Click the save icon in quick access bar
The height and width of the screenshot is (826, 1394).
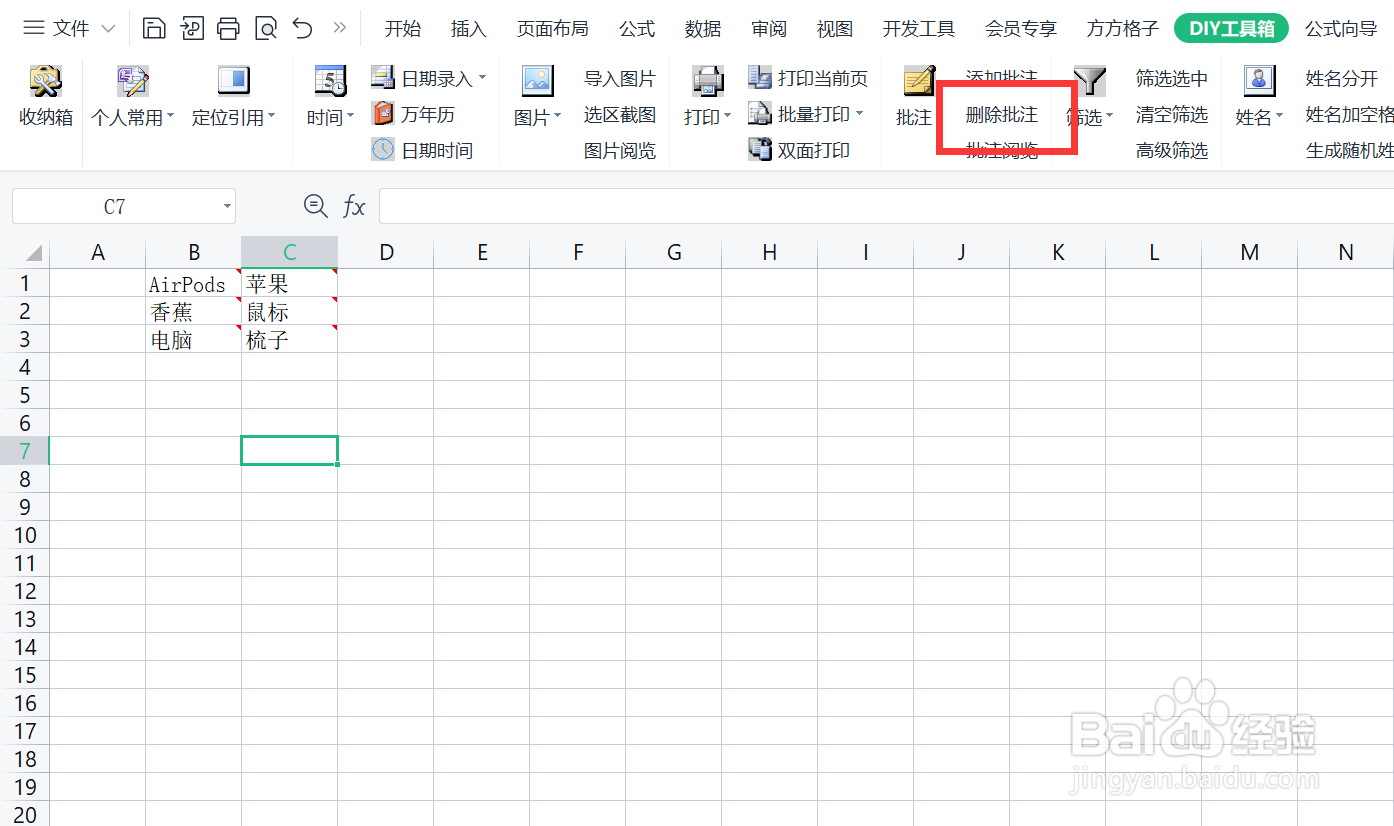tap(154, 28)
